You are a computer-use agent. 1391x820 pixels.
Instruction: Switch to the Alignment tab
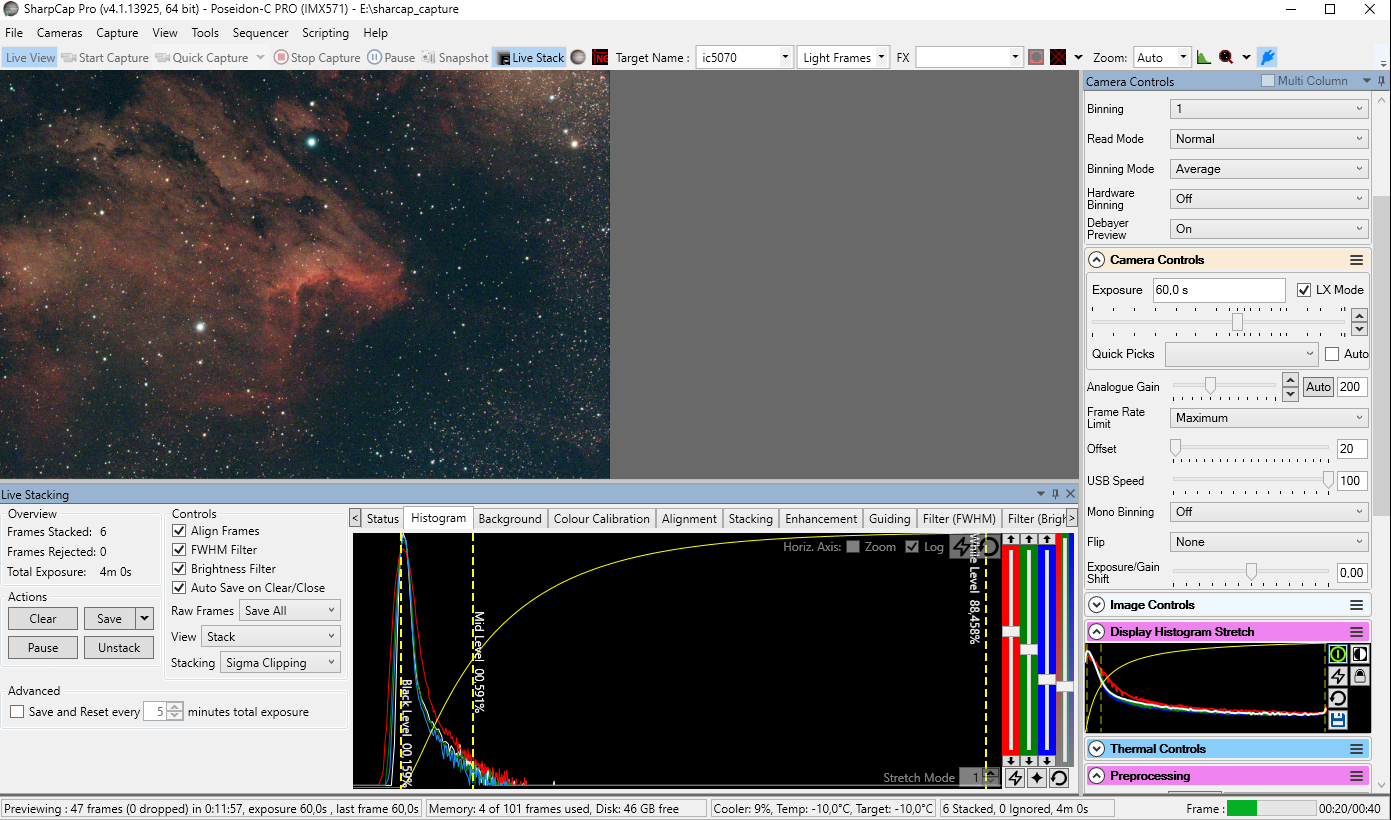(x=689, y=519)
